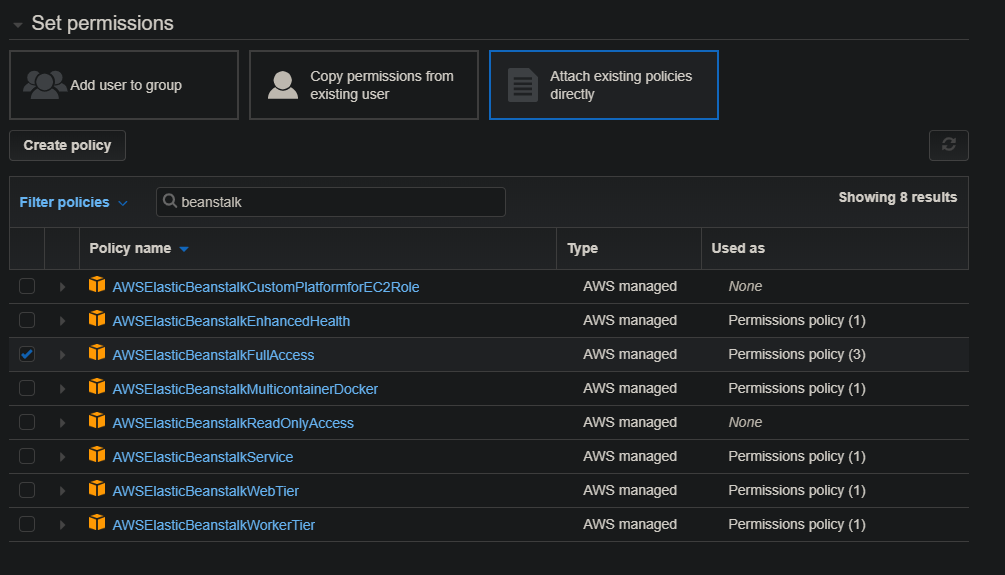The height and width of the screenshot is (575, 1005).
Task: Click the refresh policies icon button
Action: pos(948,145)
